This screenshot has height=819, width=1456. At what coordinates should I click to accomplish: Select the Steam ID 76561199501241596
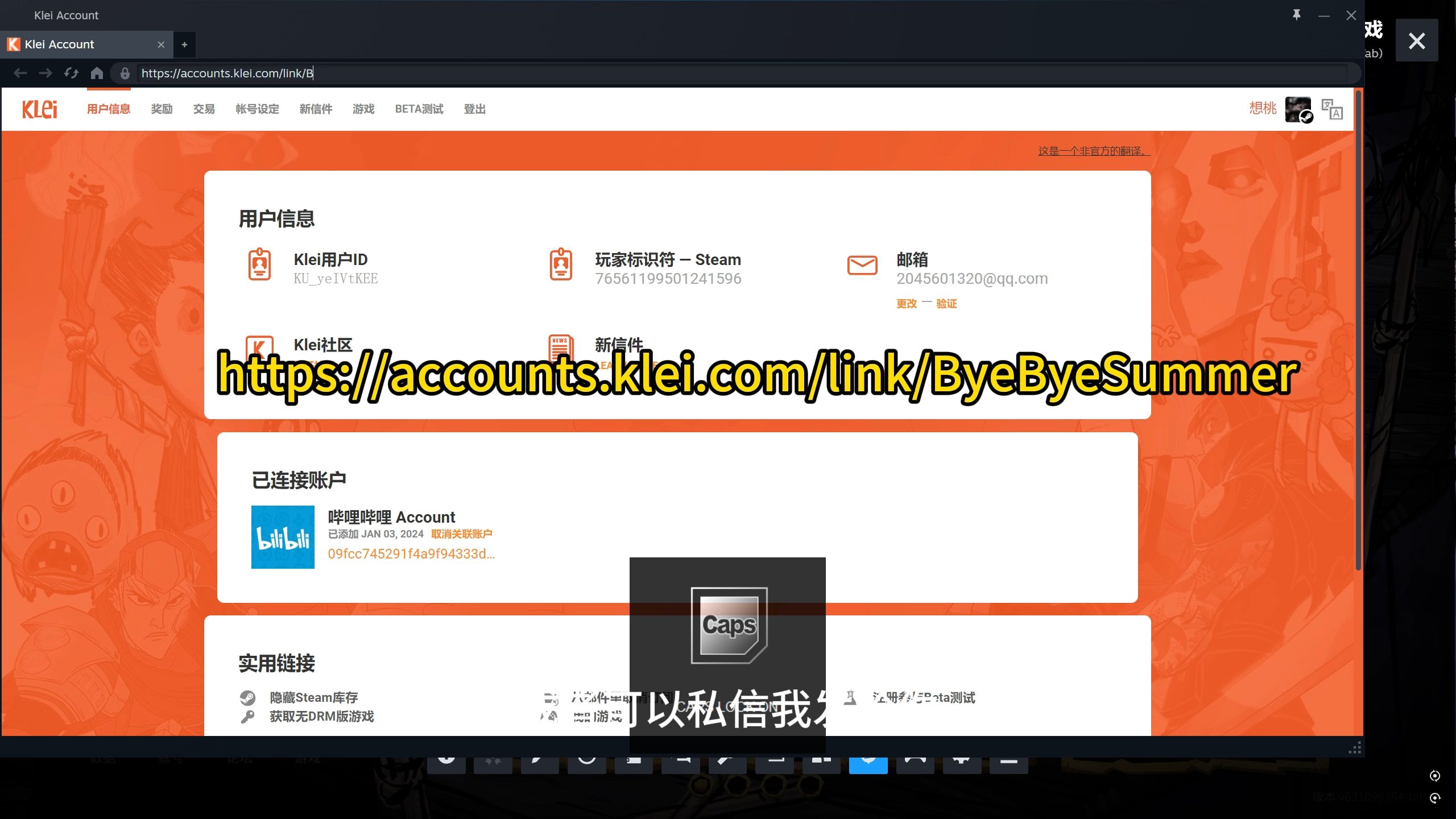[x=668, y=279]
